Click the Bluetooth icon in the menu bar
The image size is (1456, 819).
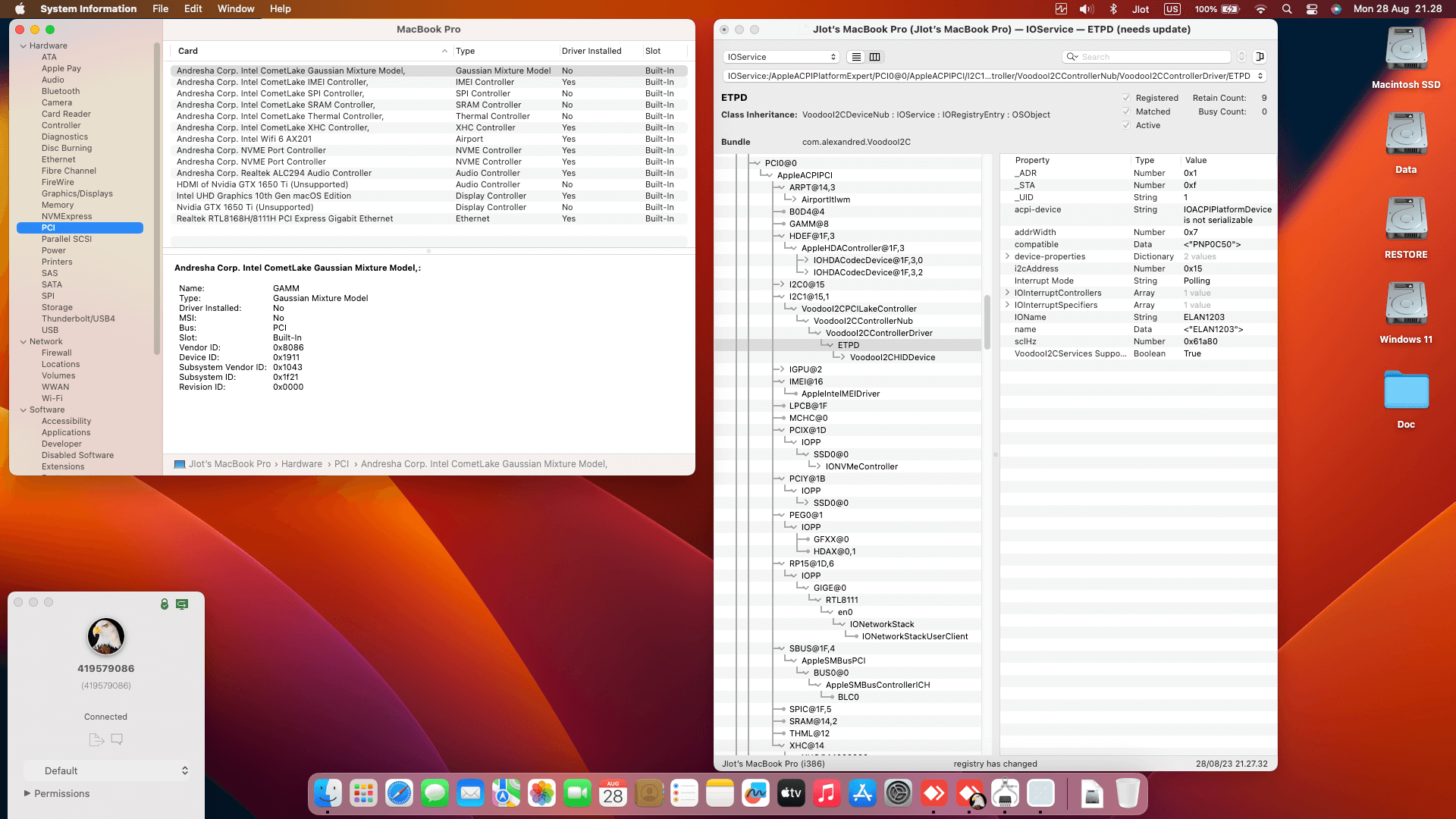click(1113, 8)
